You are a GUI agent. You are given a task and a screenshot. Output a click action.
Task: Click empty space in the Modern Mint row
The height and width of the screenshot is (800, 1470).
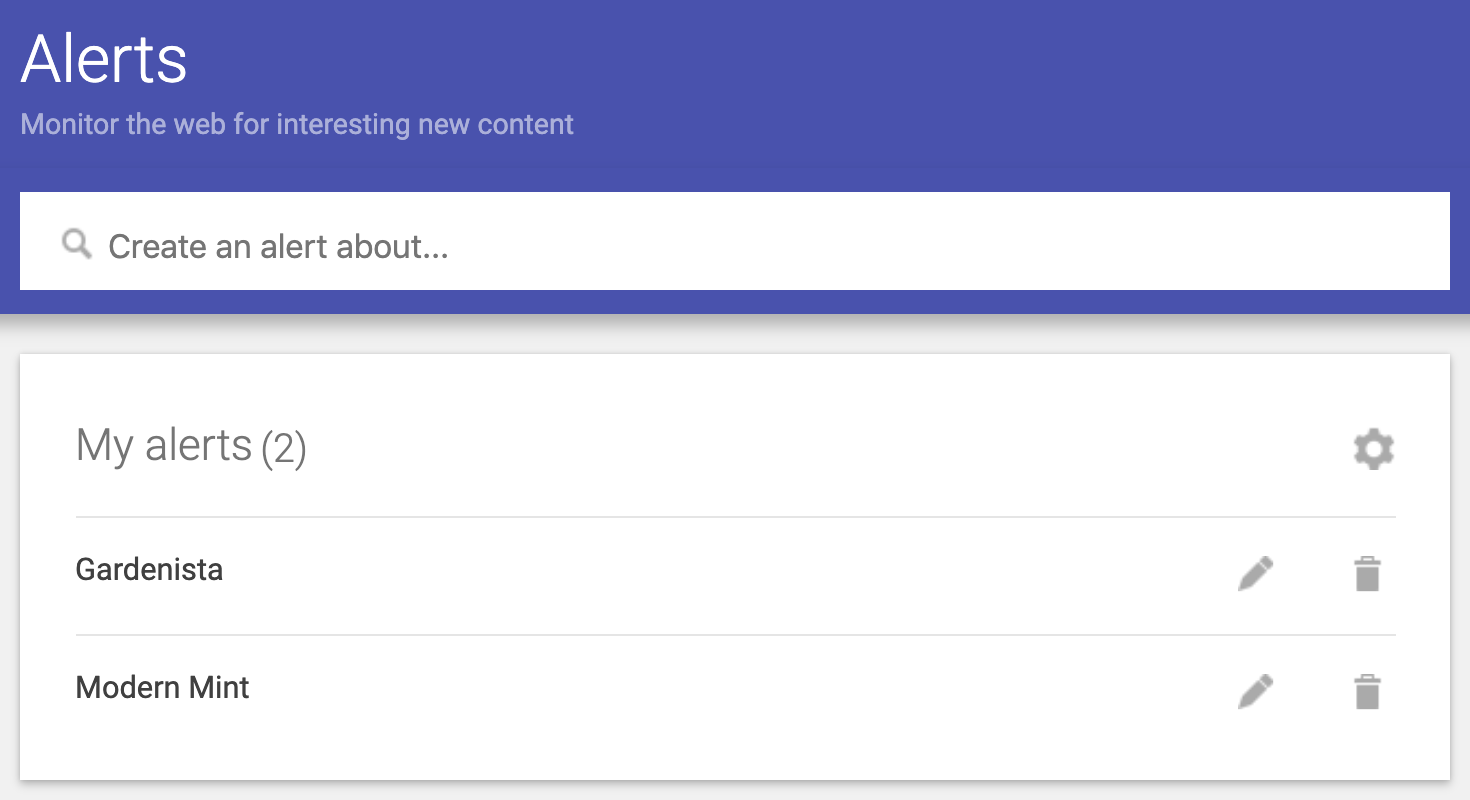(x=700, y=690)
